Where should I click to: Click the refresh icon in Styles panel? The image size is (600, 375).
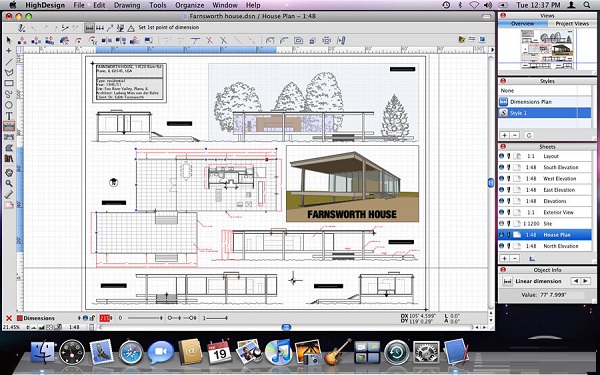tap(529, 135)
